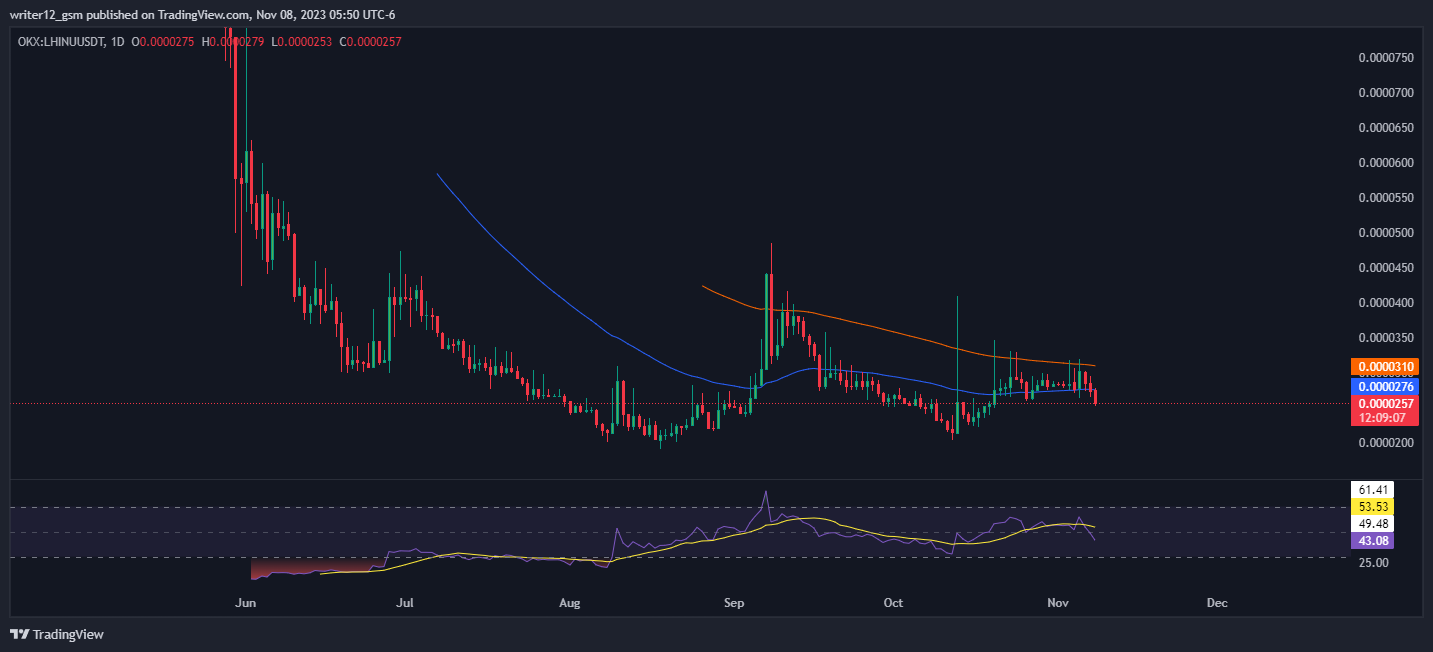Click the OKX:LHINUUSDT symbol label
This screenshot has width=1433, height=652.
(61, 41)
